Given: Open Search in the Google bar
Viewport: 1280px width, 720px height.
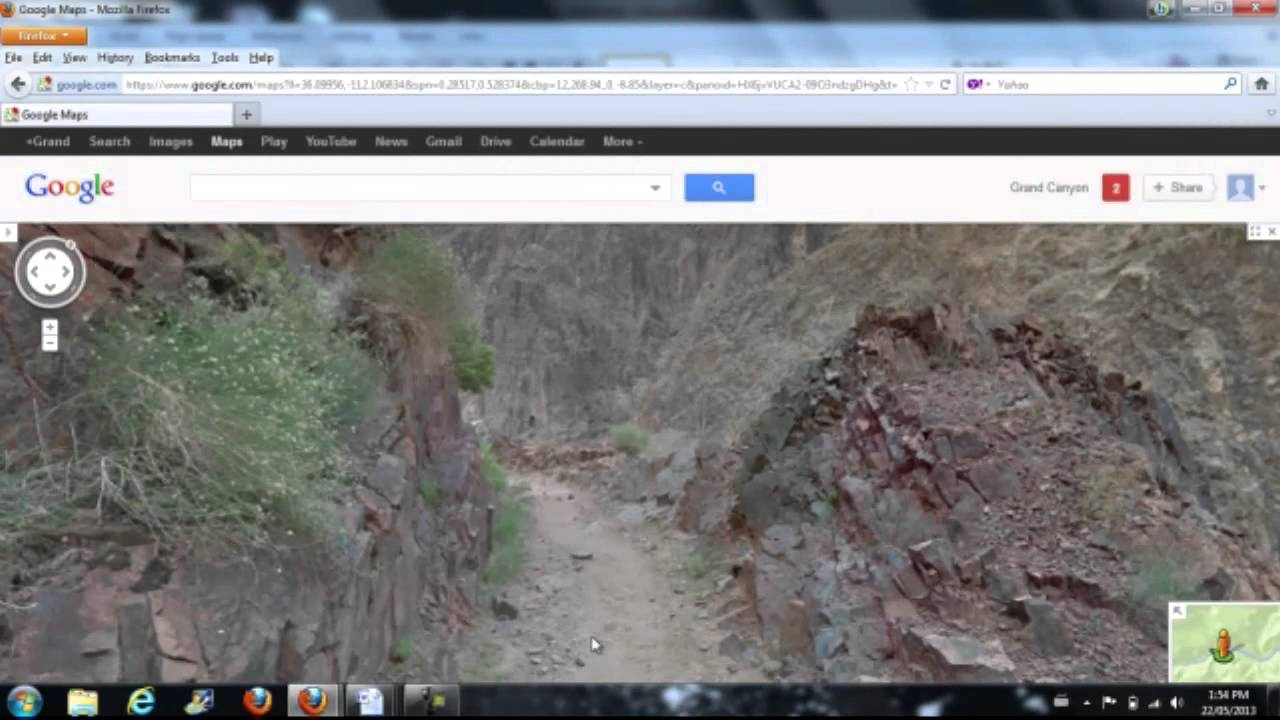Looking at the screenshot, I should (x=110, y=141).
